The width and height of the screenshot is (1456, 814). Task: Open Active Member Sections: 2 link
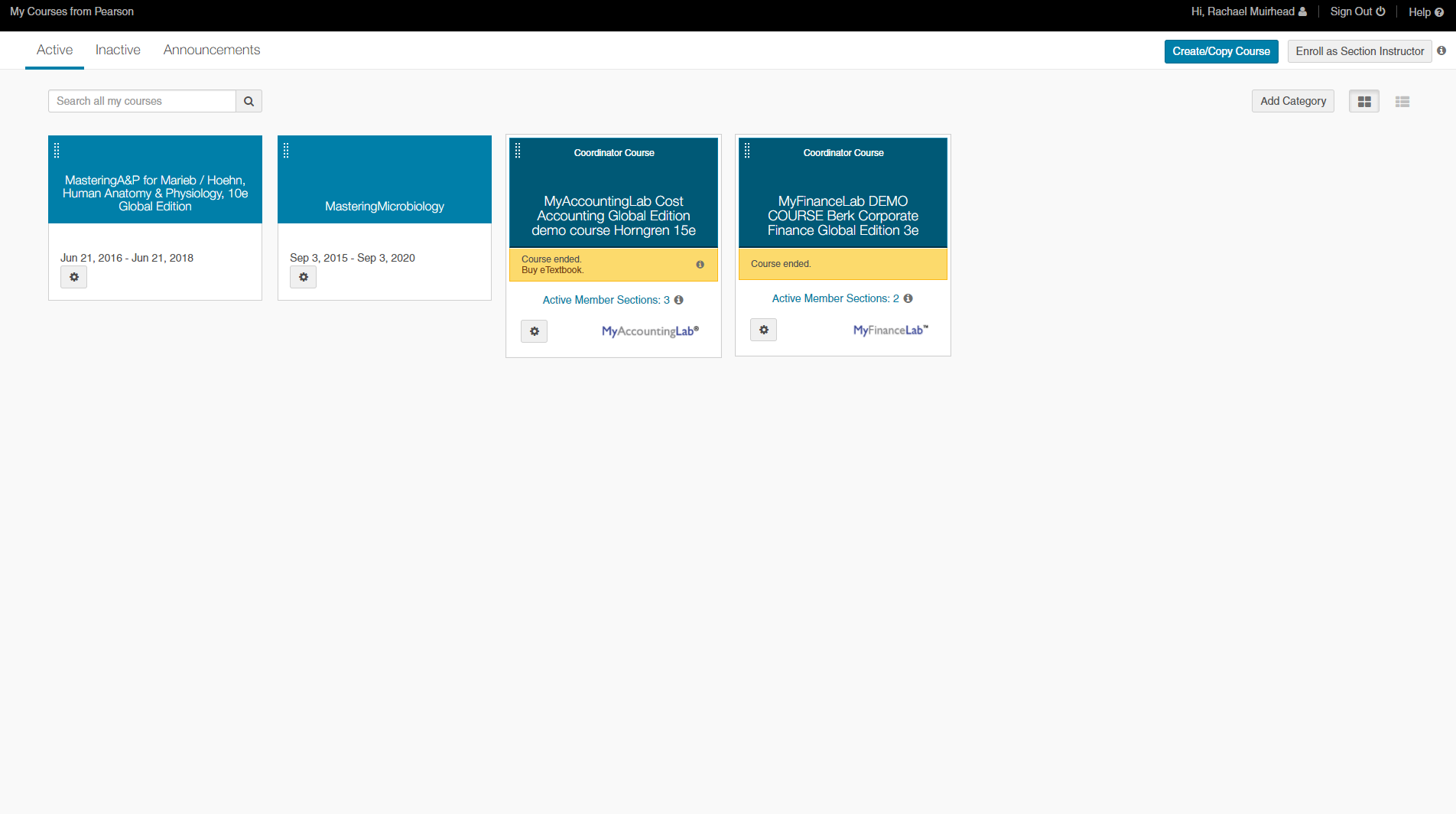[835, 298]
